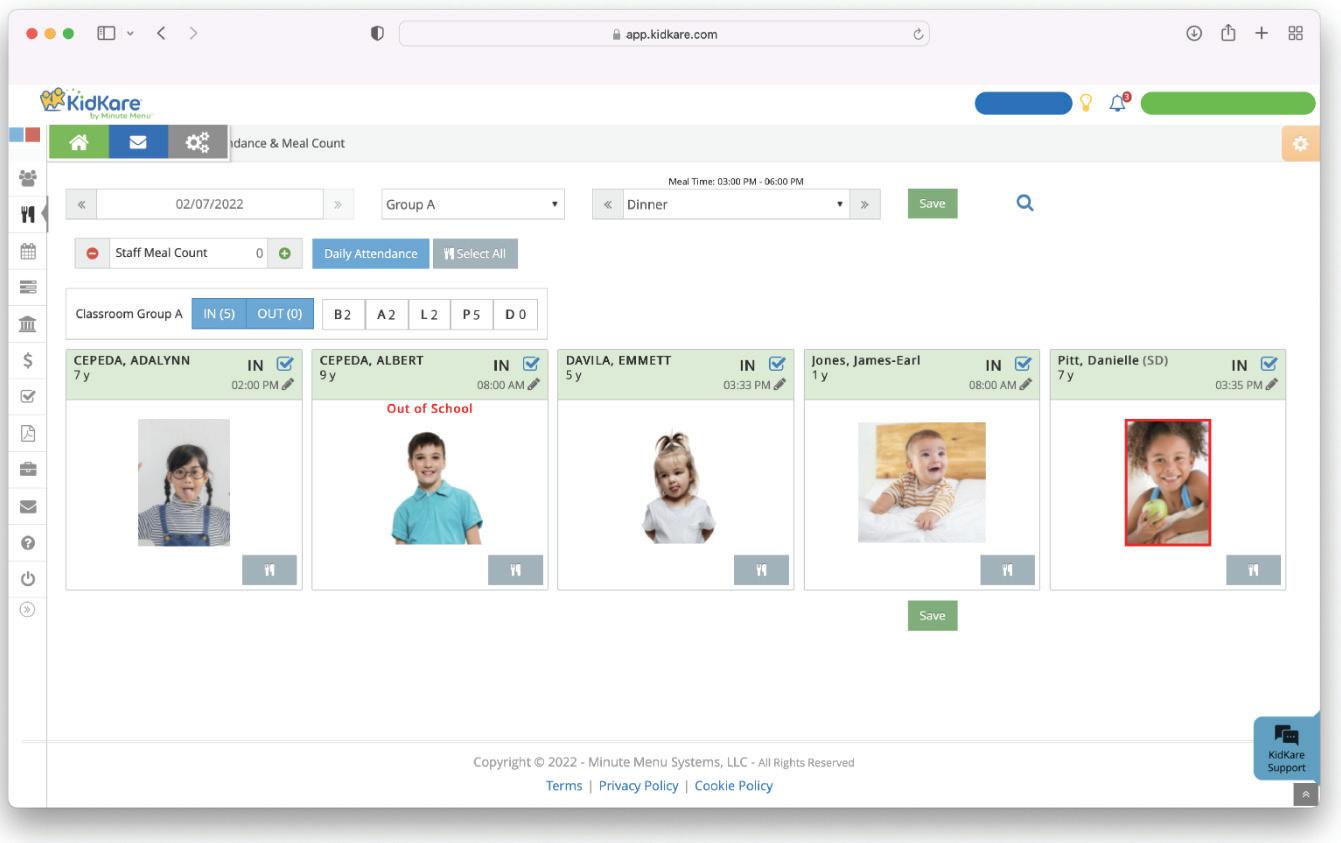Screen dimensions: 1341x843
Task: Open the calendar sidebar icon
Action: click(x=28, y=251)
